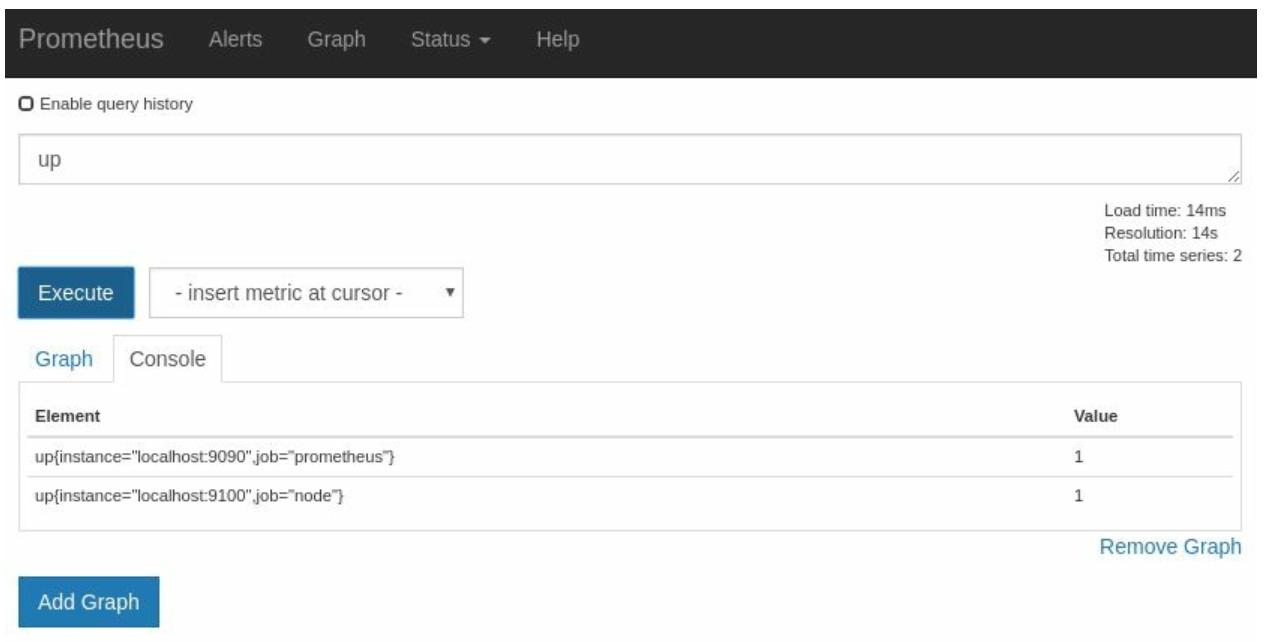Switch to the Graph tab
The height and width of the screenshot is (642, 1267).
pos(64,359)
